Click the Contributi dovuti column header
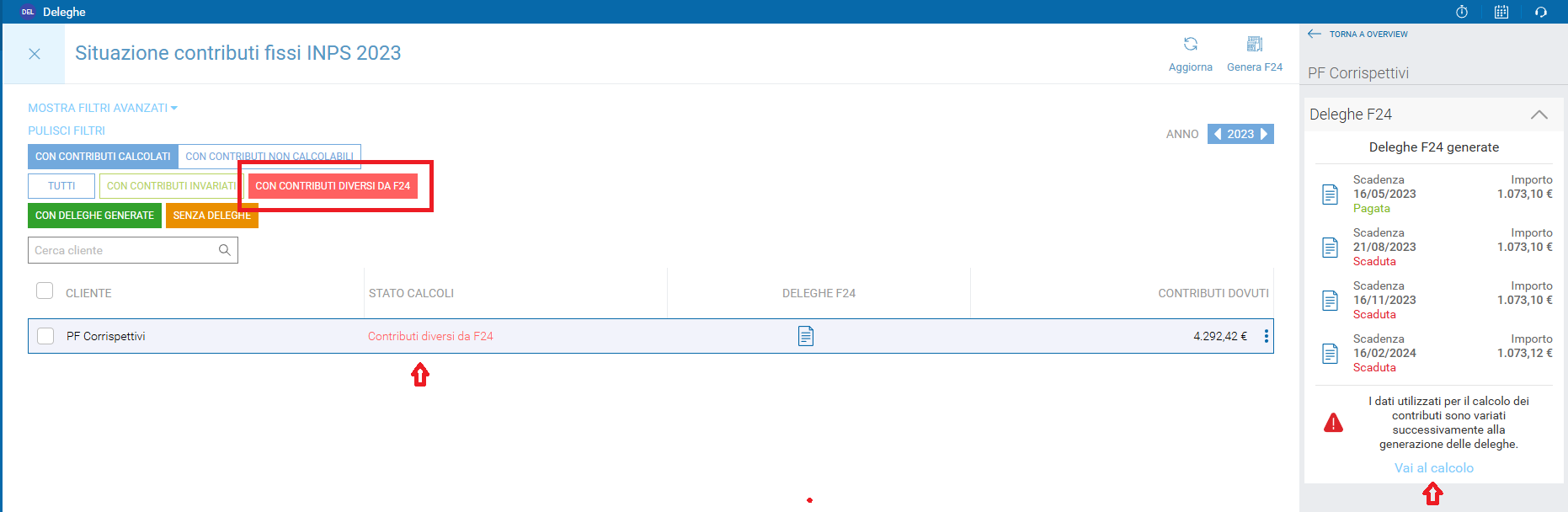 pos(1213,293)
